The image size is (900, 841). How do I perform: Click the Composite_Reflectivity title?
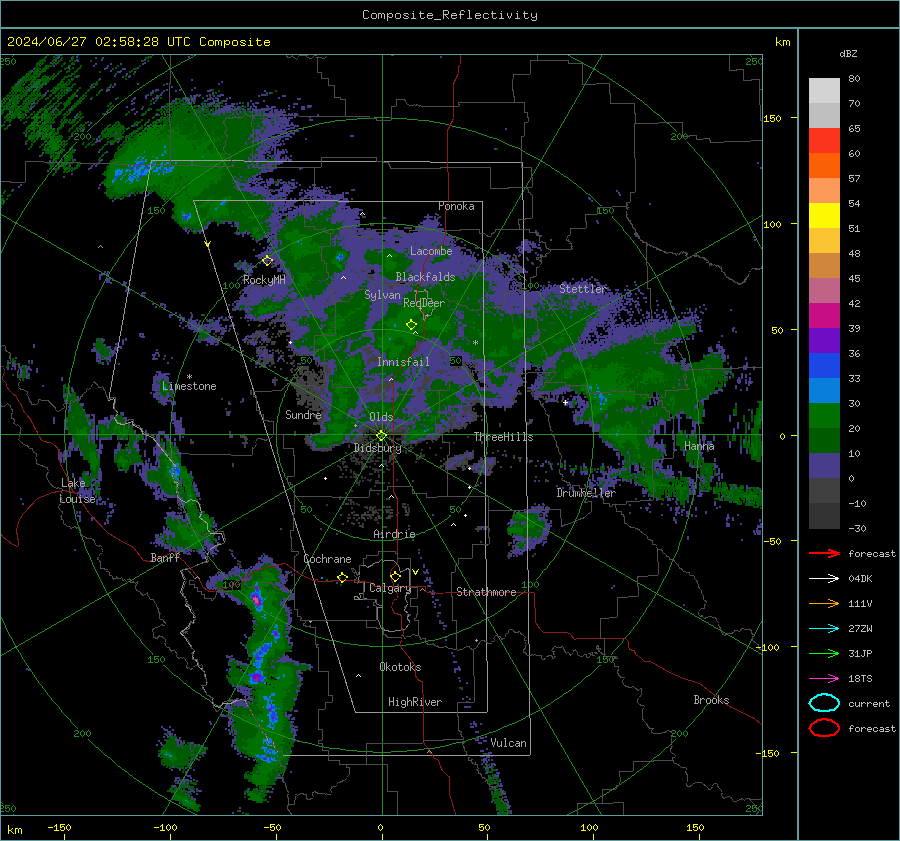450,15
